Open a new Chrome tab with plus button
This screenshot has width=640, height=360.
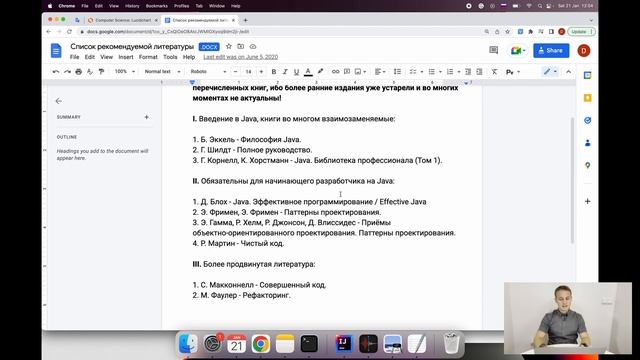[245, 20]
